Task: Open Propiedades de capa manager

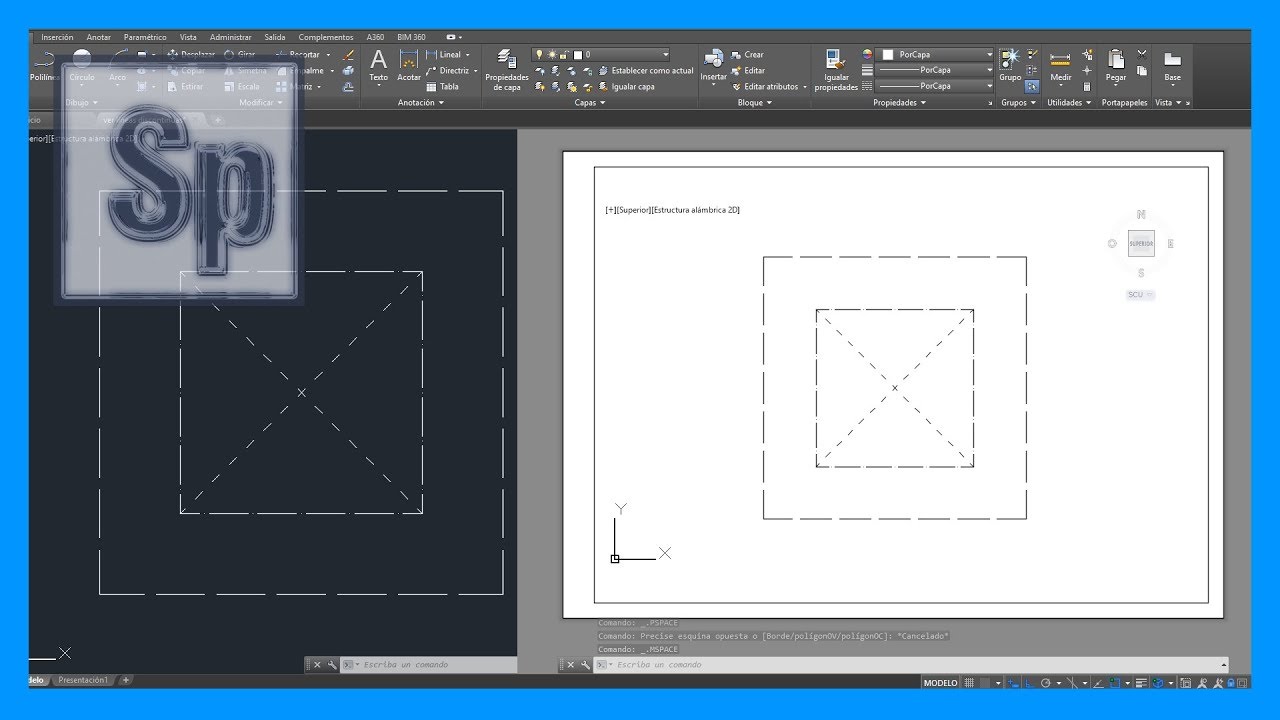Action: coord(506,70)
